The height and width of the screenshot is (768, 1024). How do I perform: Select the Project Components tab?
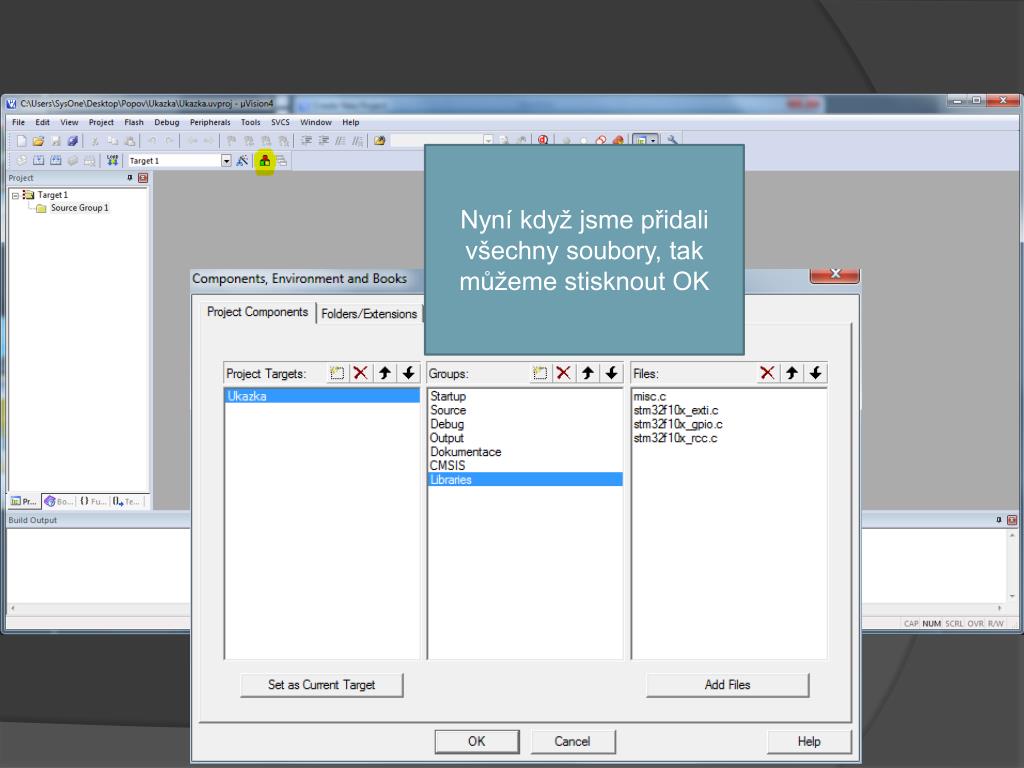[257, 312]
